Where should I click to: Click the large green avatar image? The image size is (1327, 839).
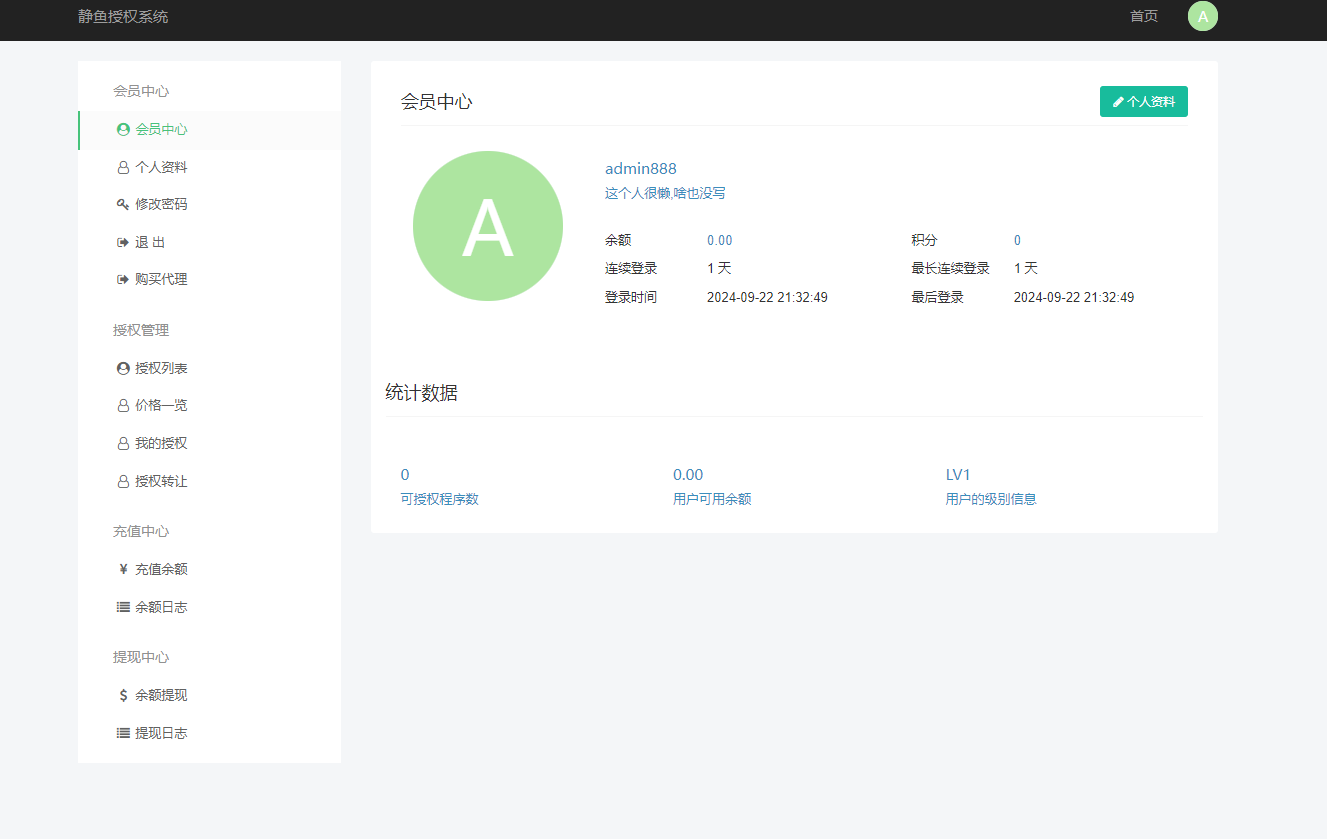pyautogui.click(x=488, y=226)
